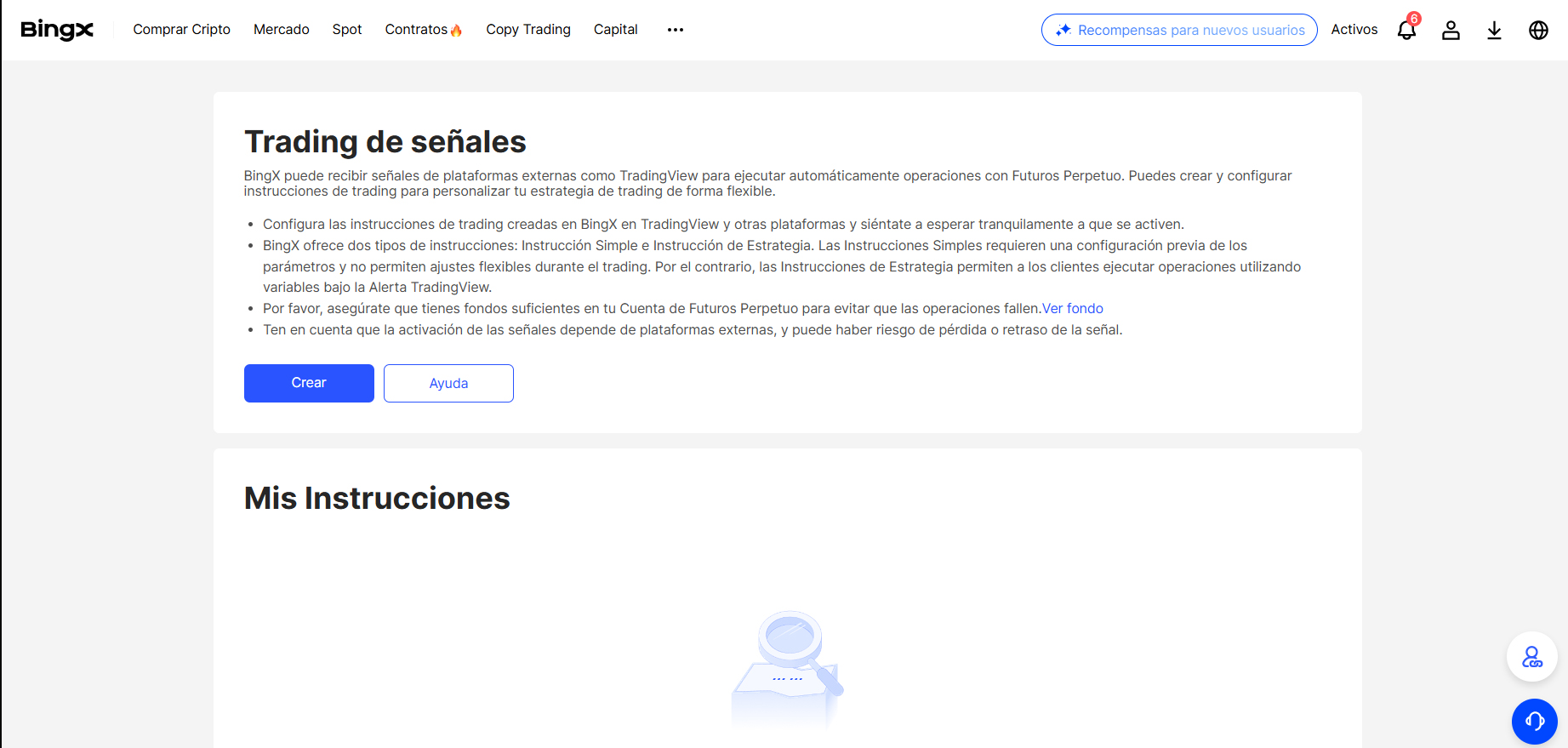
Task: Open the Capital menu
Action: 615,30
